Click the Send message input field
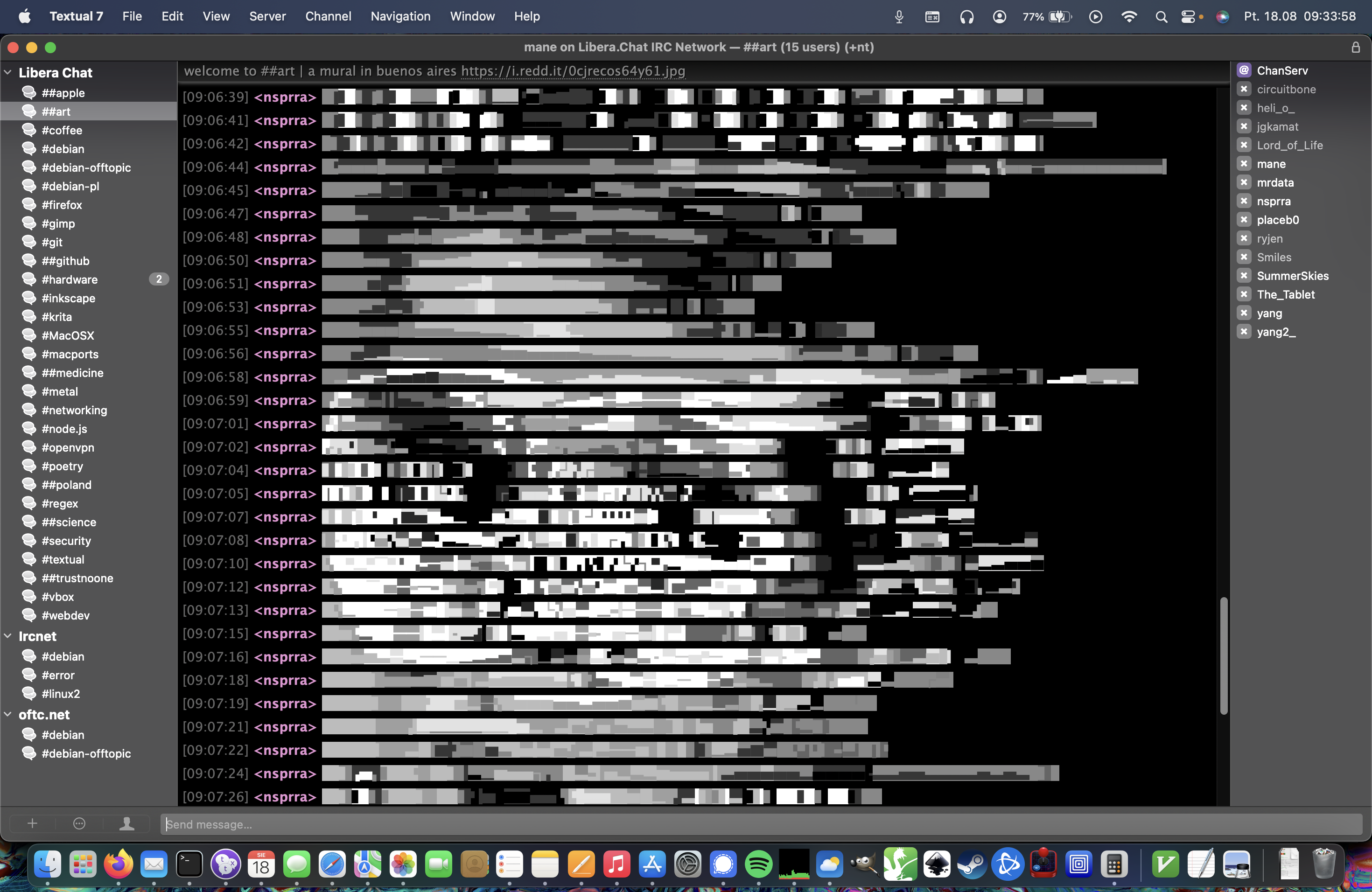This screenshot has height=892, width=1372. tap(761, 824)
